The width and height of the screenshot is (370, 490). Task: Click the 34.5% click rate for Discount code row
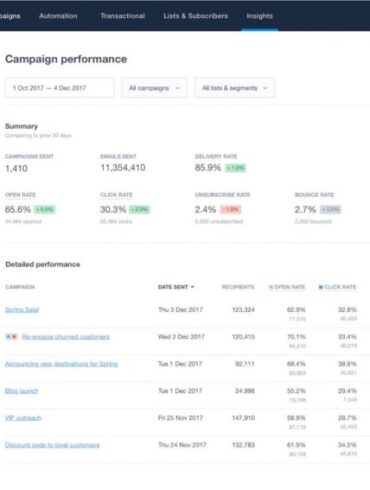(347, 445)
